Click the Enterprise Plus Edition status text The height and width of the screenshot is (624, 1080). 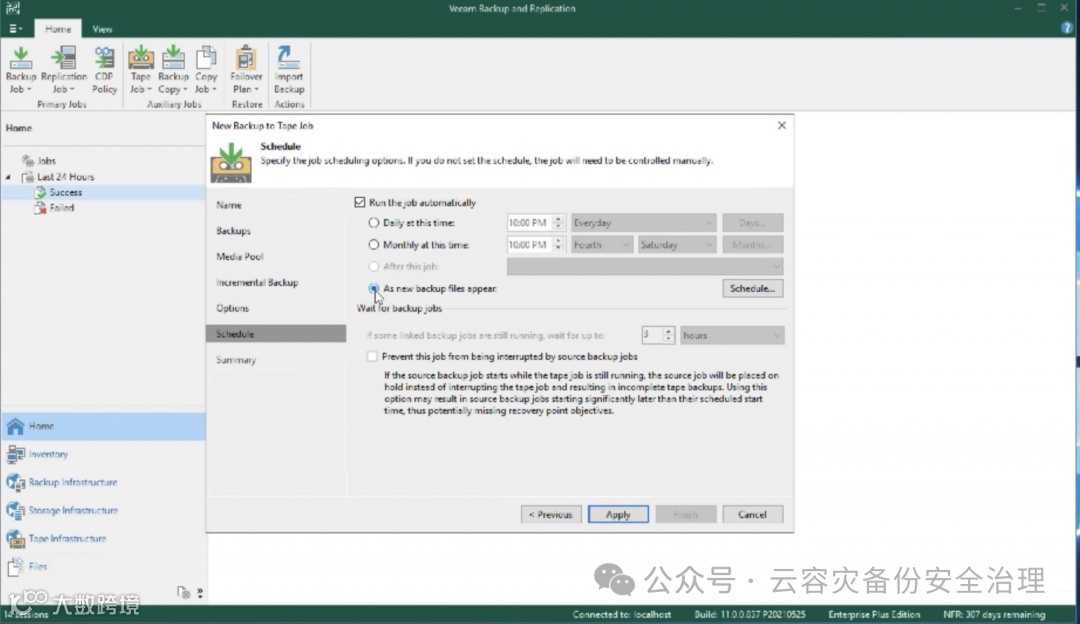874,614
